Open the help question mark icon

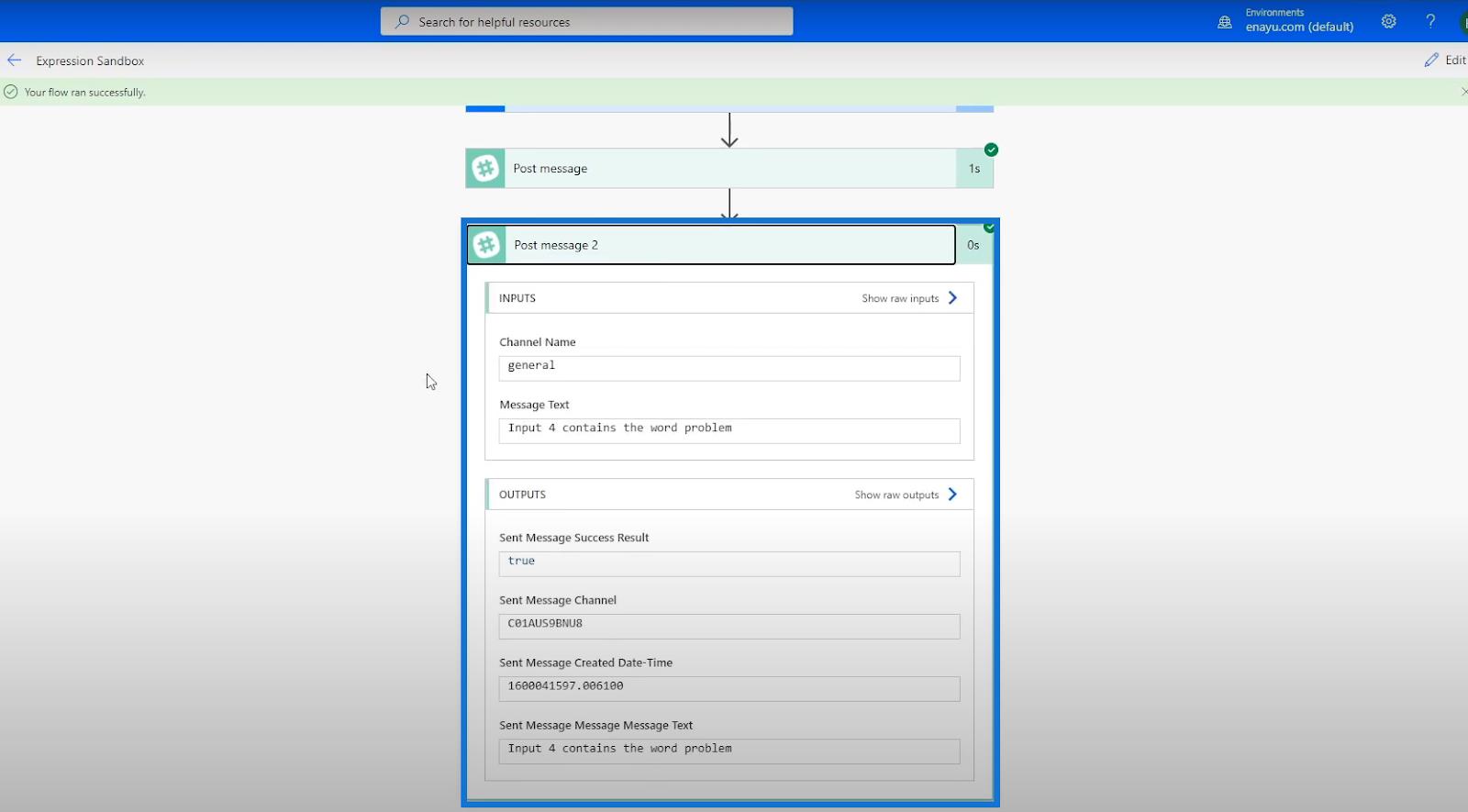1430,21
